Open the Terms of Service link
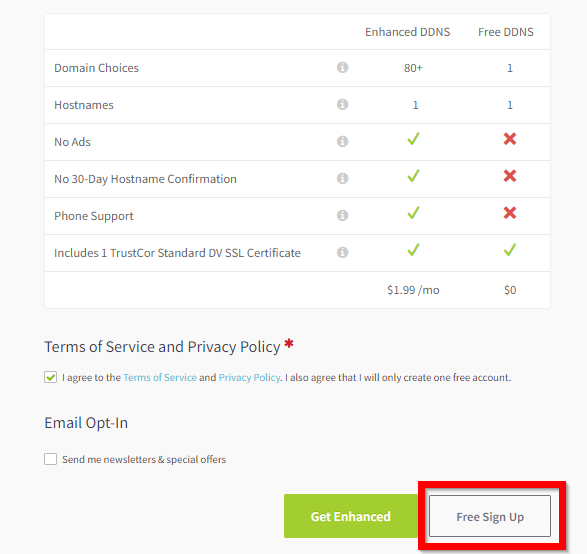 160,377
